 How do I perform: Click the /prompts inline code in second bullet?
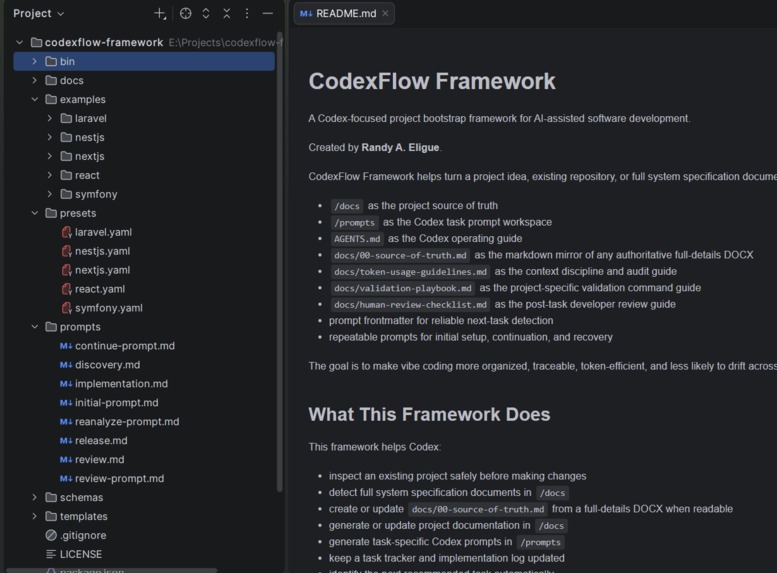point(354,223)
